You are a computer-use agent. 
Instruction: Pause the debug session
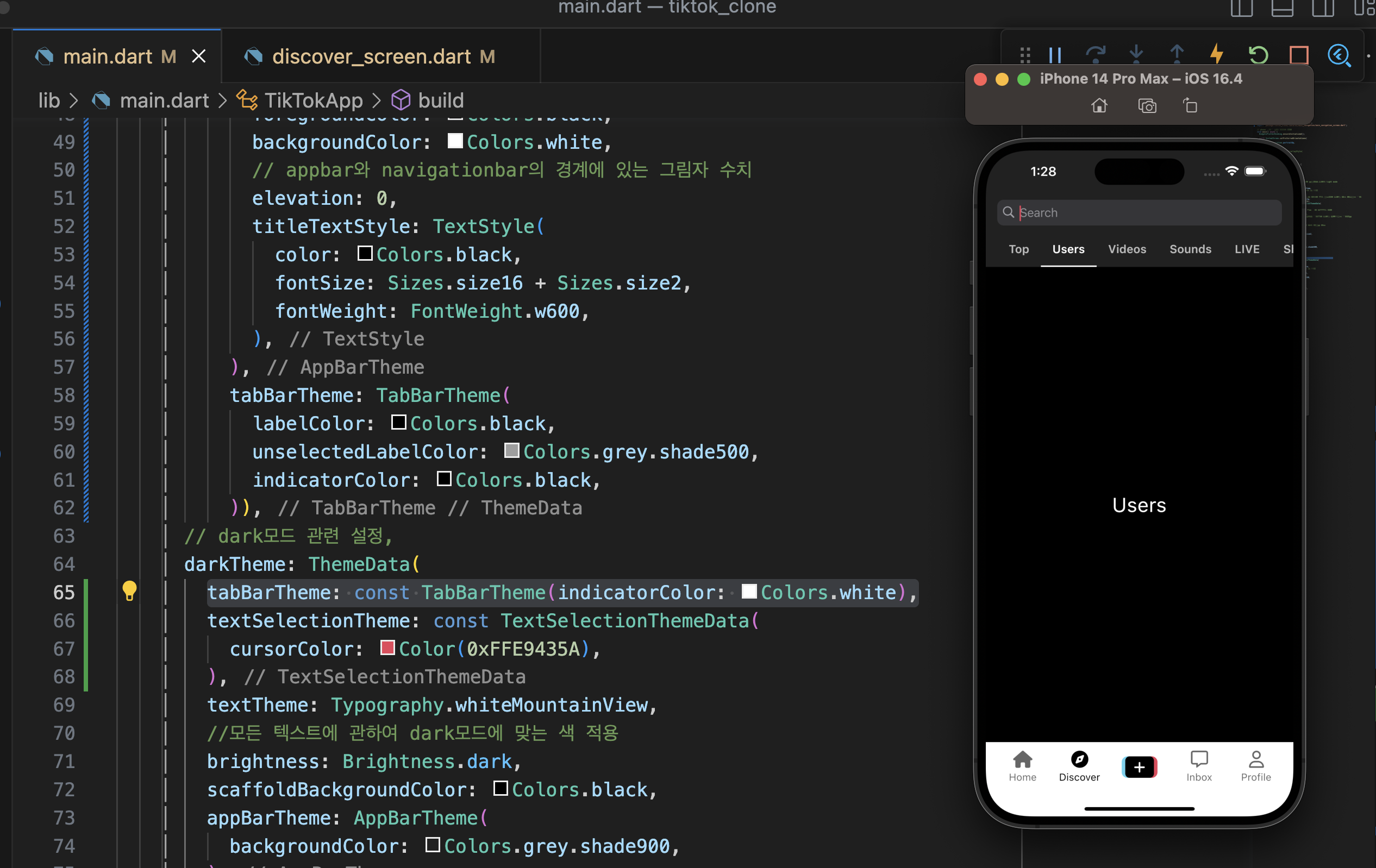[1055, 55]
